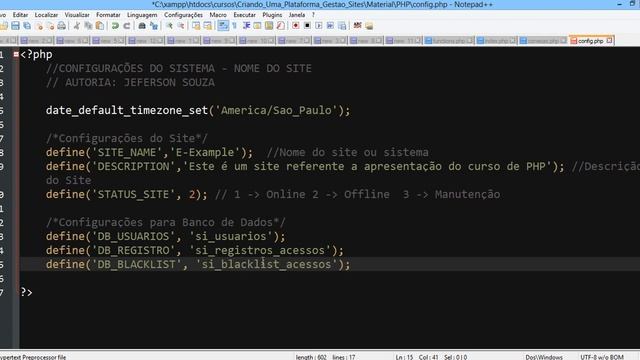
Task: Switch to the new 10 tab
Action: coord(257,41)
